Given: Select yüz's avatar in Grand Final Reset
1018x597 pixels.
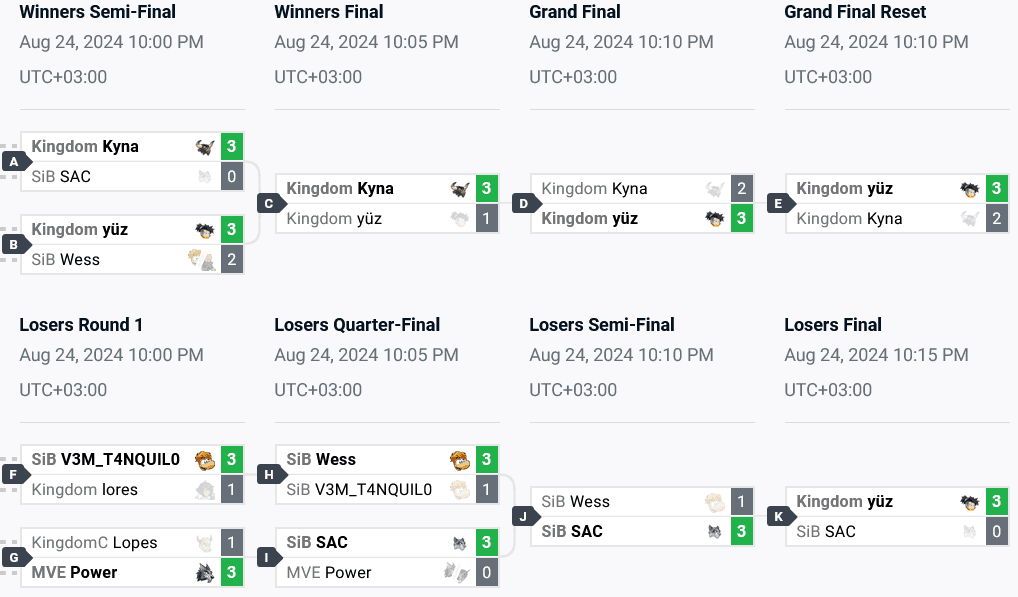Looking at the screenshot, I should 969,187.
